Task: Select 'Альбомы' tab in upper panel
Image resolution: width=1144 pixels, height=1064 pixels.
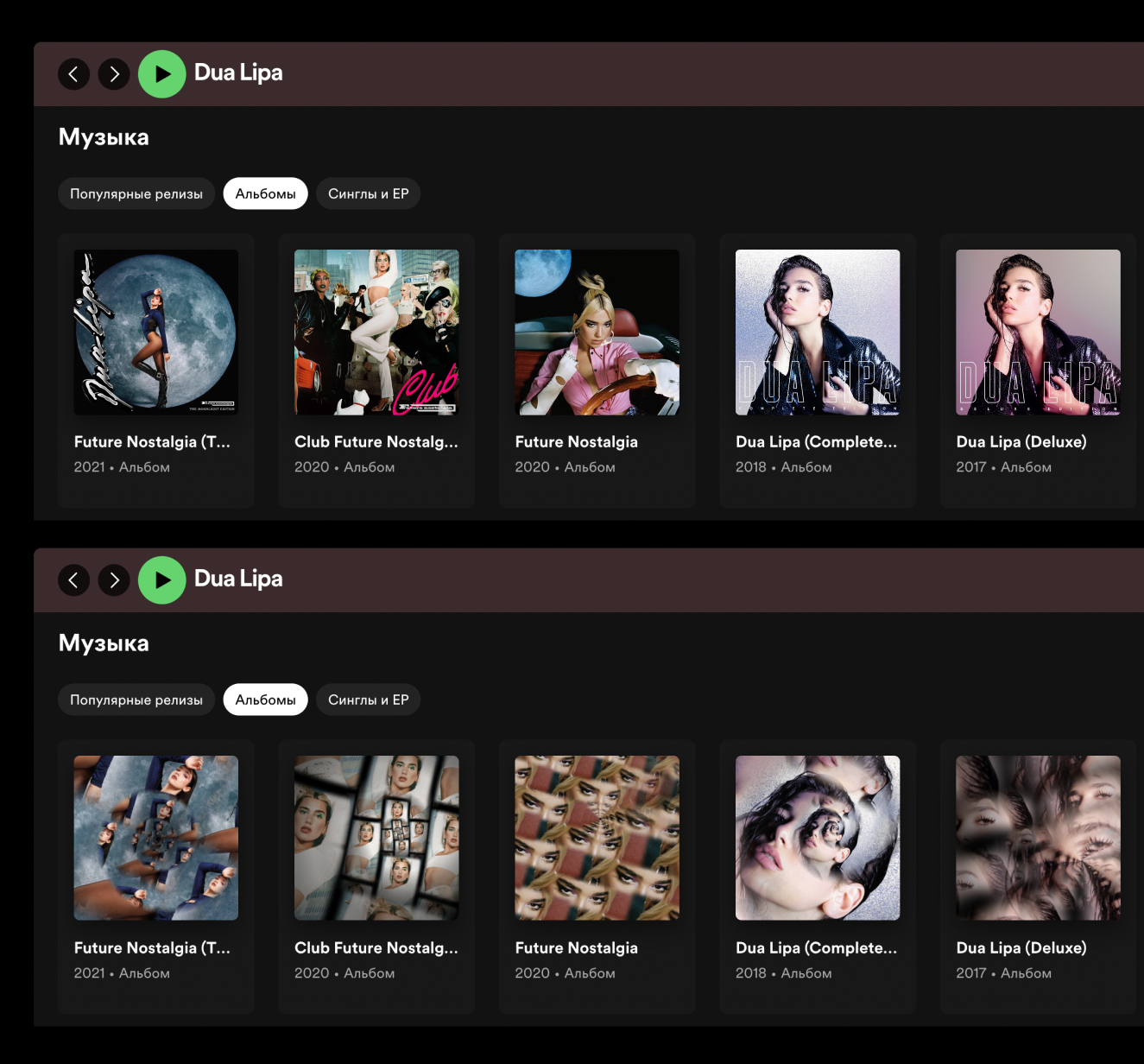Action: [x=266, y=193]
